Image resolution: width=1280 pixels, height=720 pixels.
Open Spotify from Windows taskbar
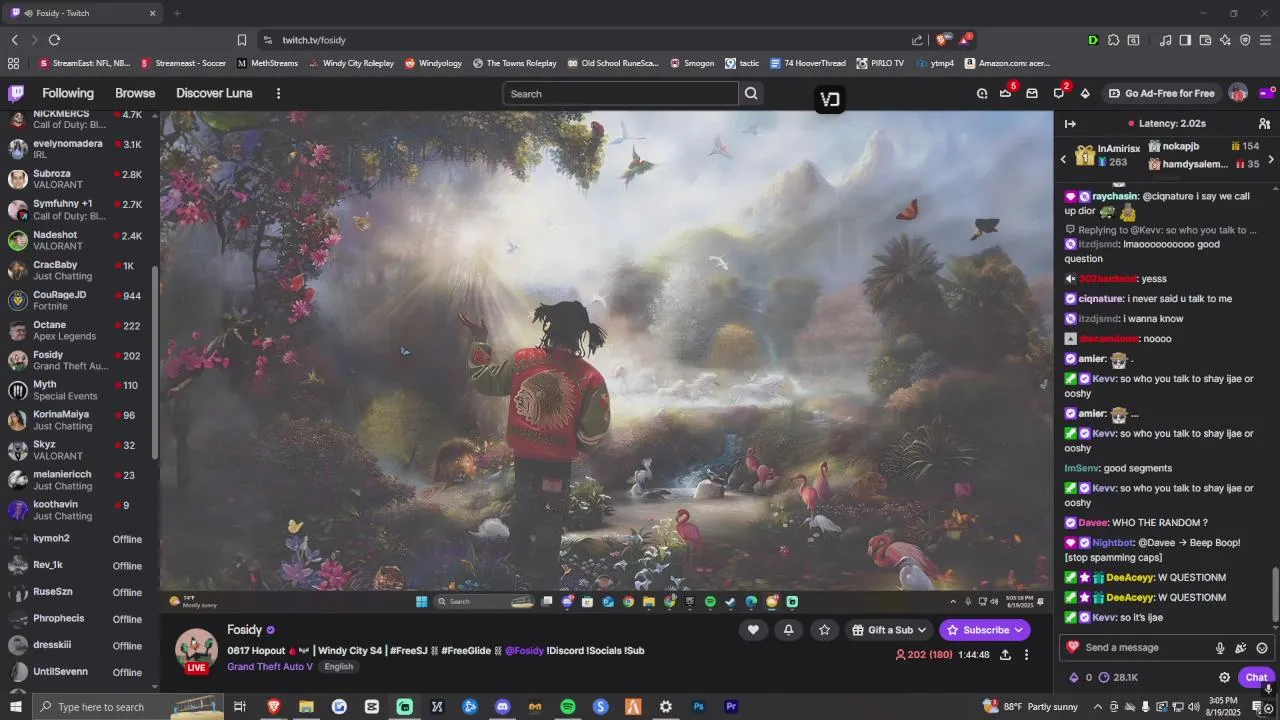(x=568, y=707)
